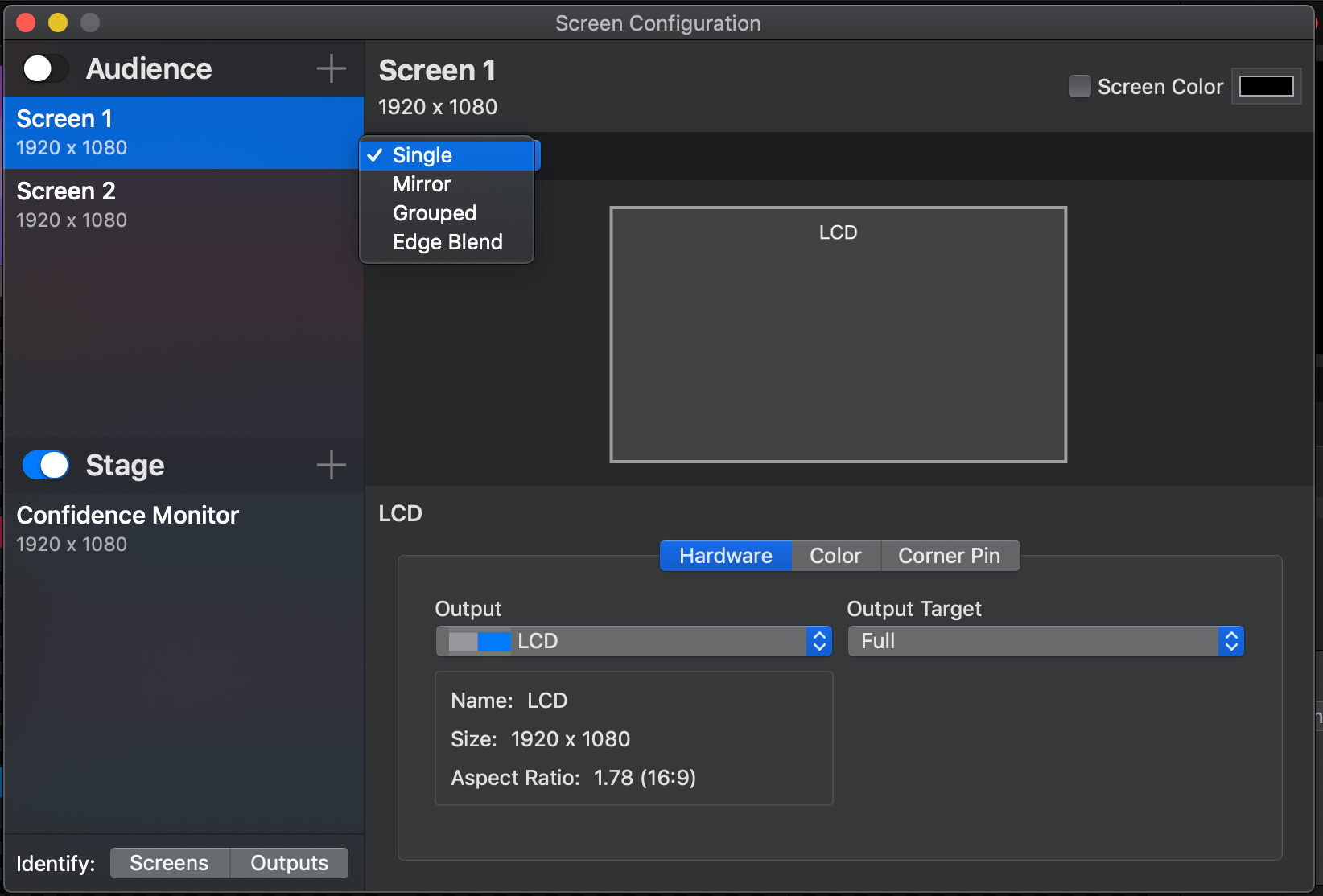1323x896 pixels.
Task: Open the Corner Pin tab
Action: 950,555
